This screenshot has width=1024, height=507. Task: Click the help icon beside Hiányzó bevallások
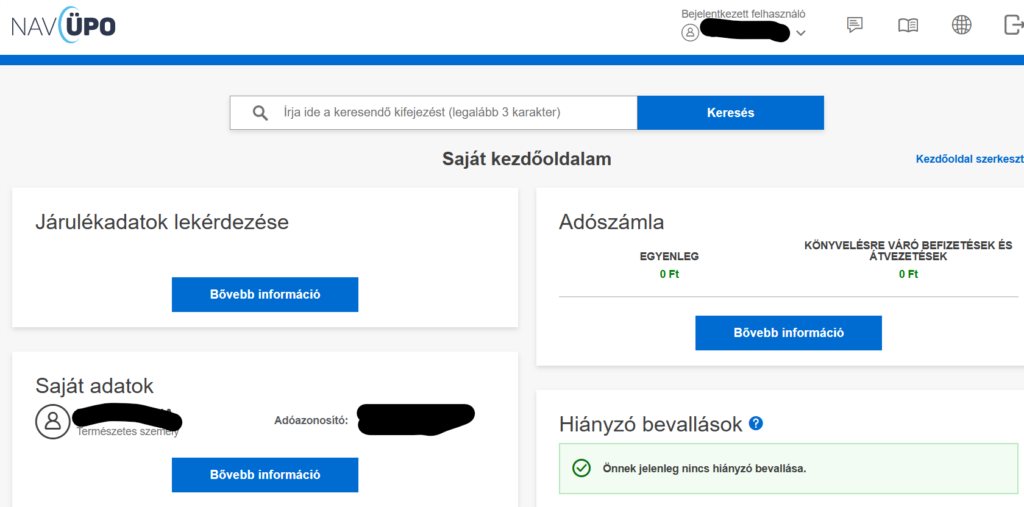[756, 423]
